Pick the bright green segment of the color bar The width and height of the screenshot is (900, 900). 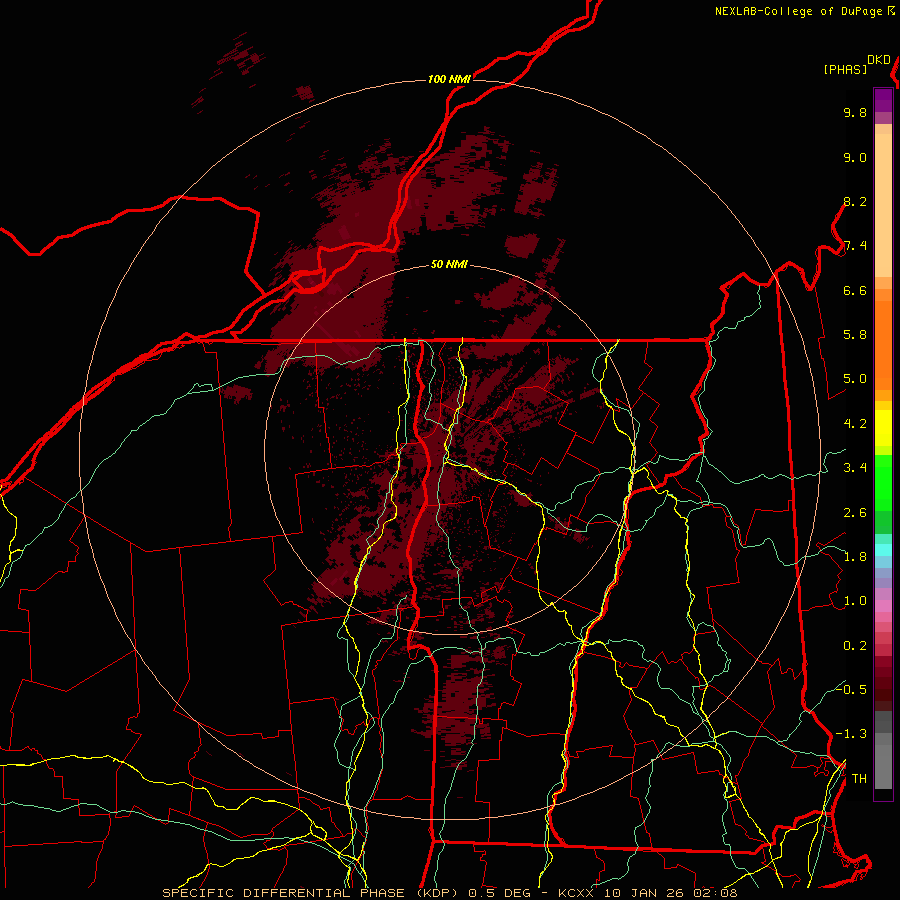pyautogui.click(x=883, y=485)
